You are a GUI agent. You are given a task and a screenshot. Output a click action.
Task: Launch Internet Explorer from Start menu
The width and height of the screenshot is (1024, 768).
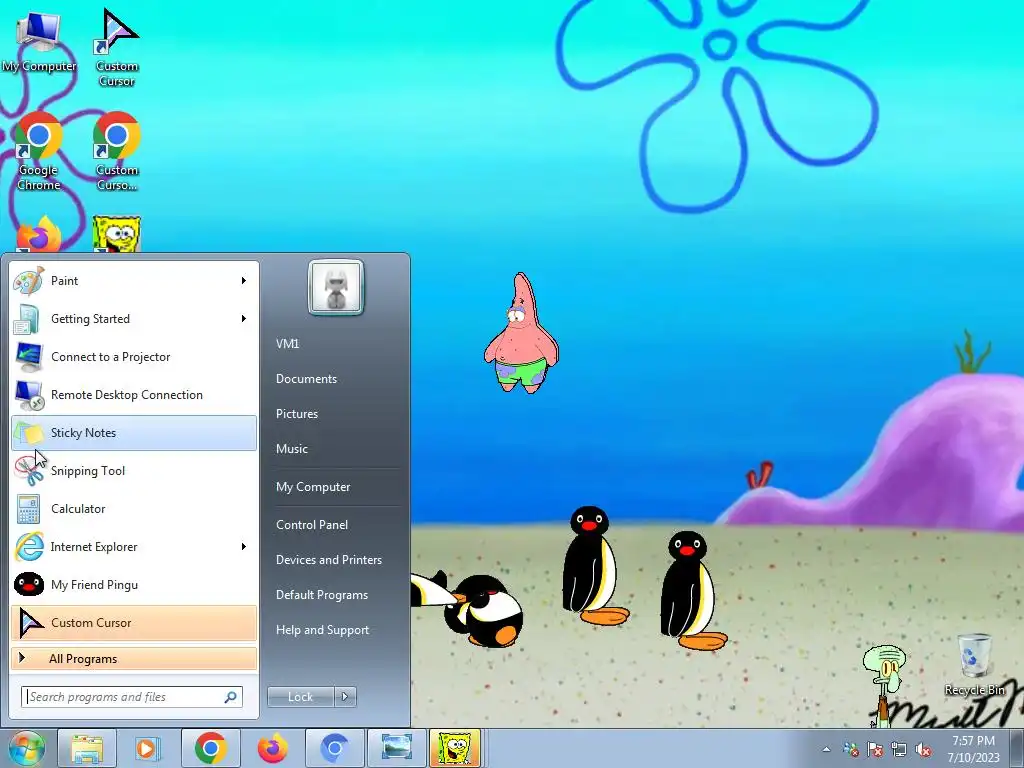(x=134, y=547)
